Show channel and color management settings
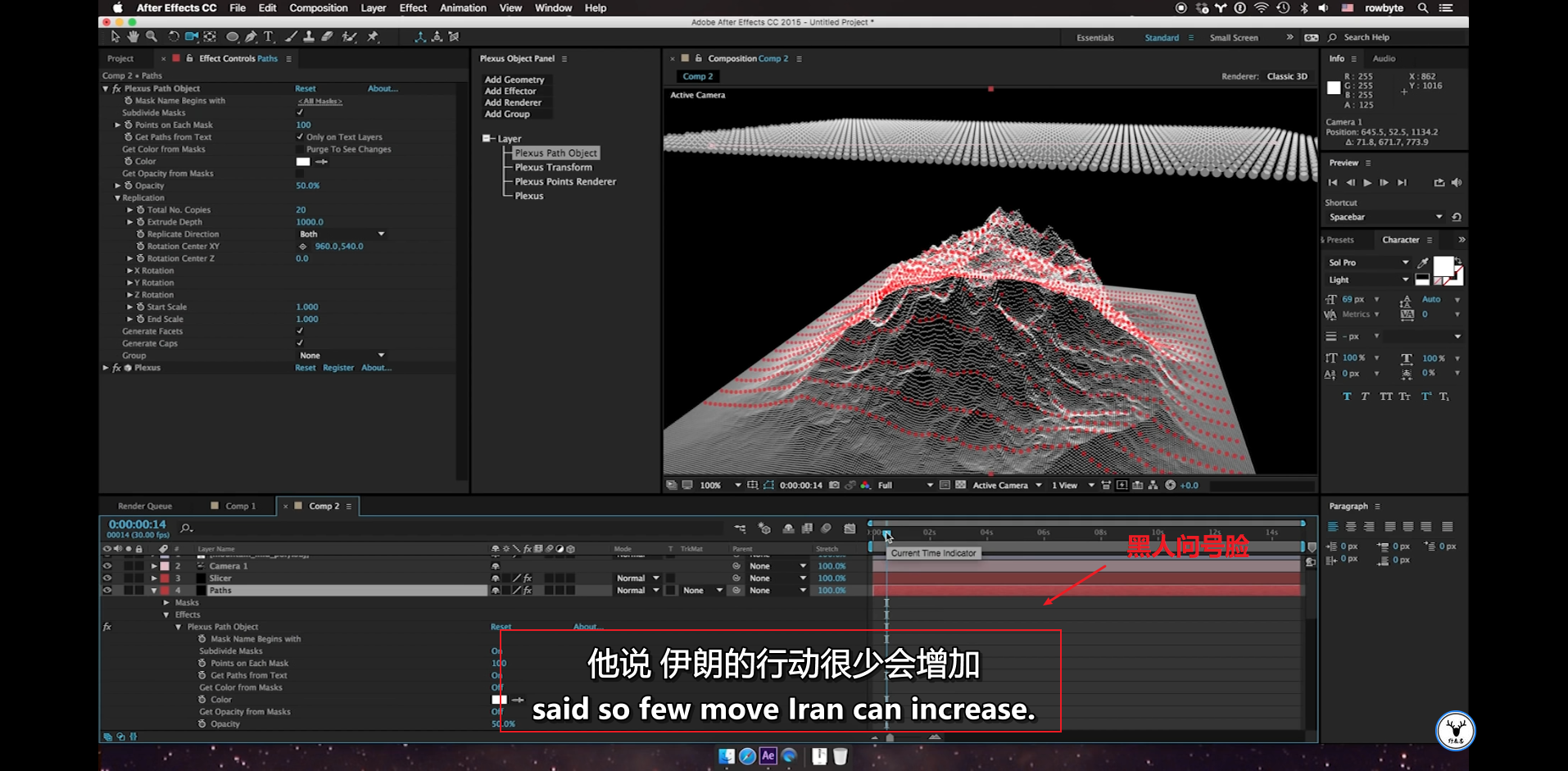Screen dimensions: 1568x771 coord(865,485)
